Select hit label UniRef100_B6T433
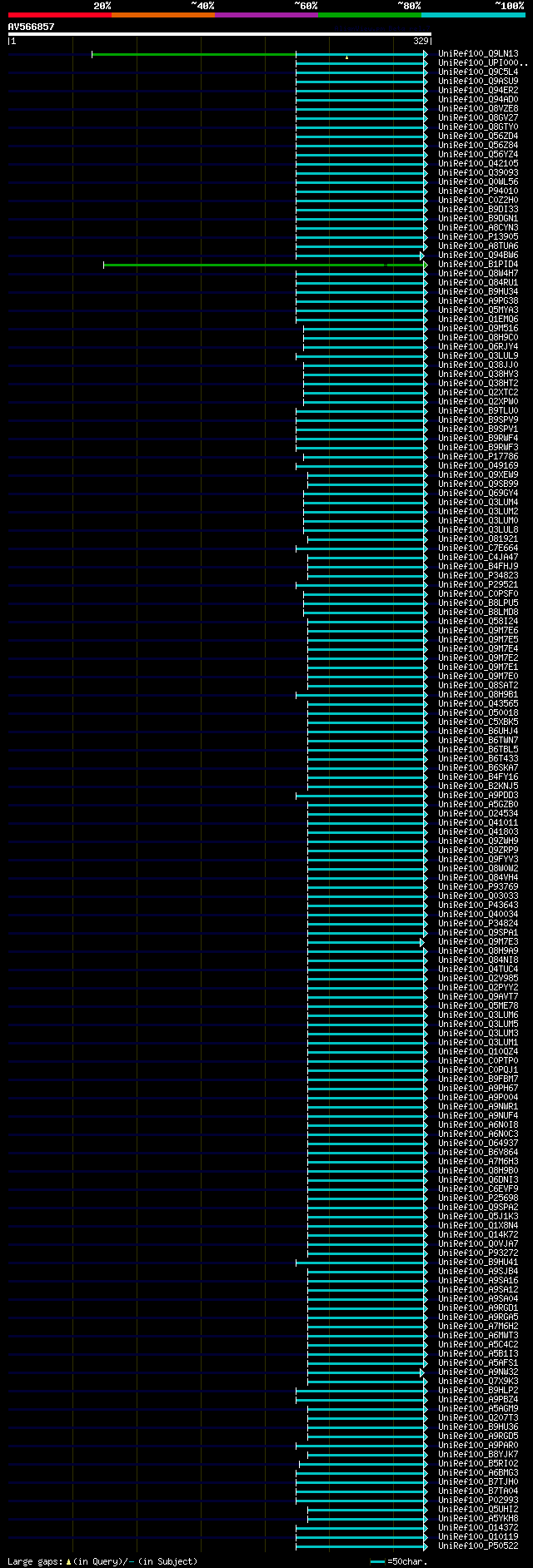 point(478,759)
